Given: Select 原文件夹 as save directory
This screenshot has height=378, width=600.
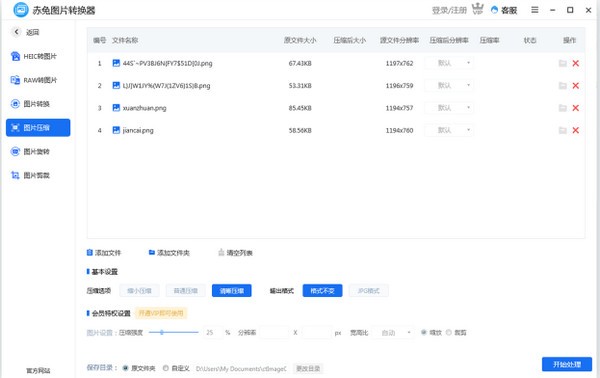Looking at the screenshot, I should coord(125,368).
